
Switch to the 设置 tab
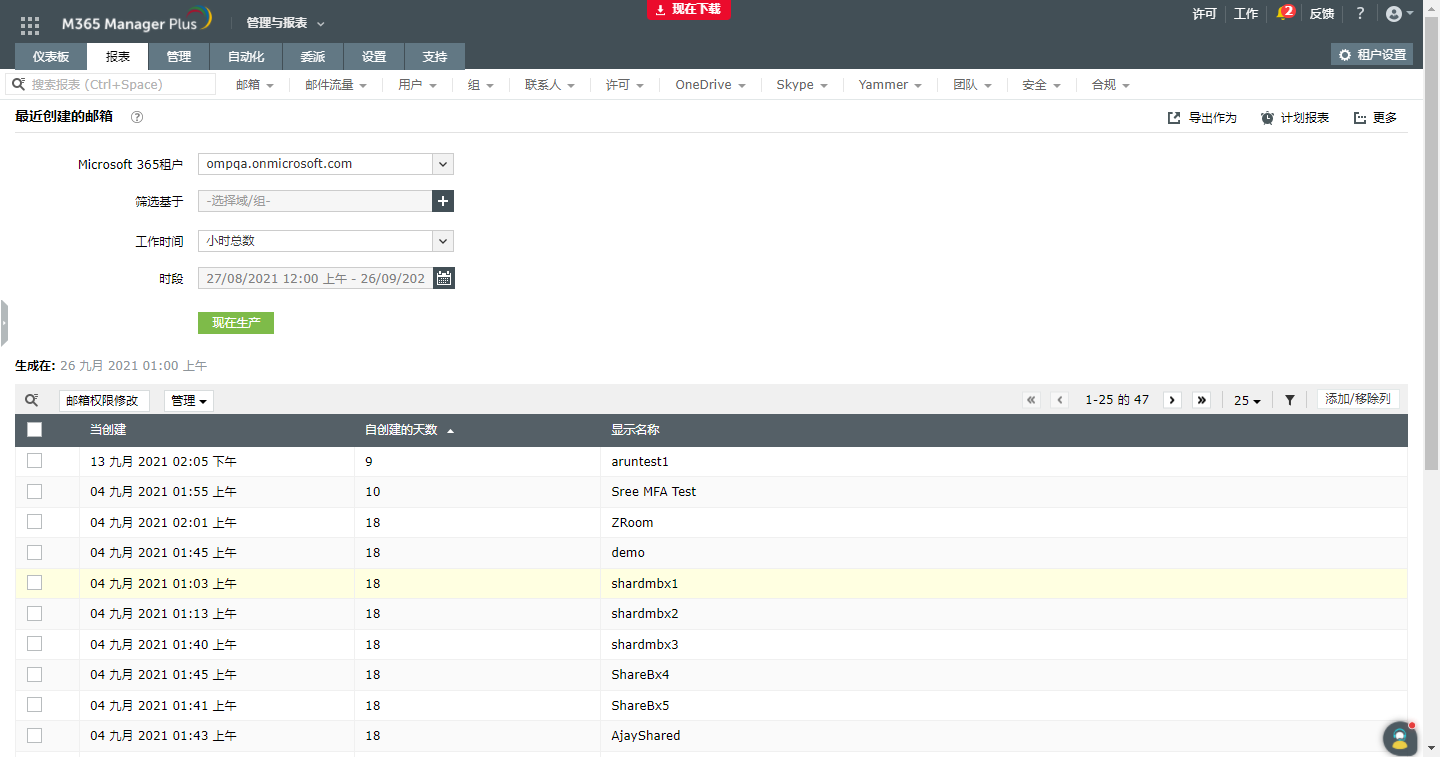tap(374, 57)
